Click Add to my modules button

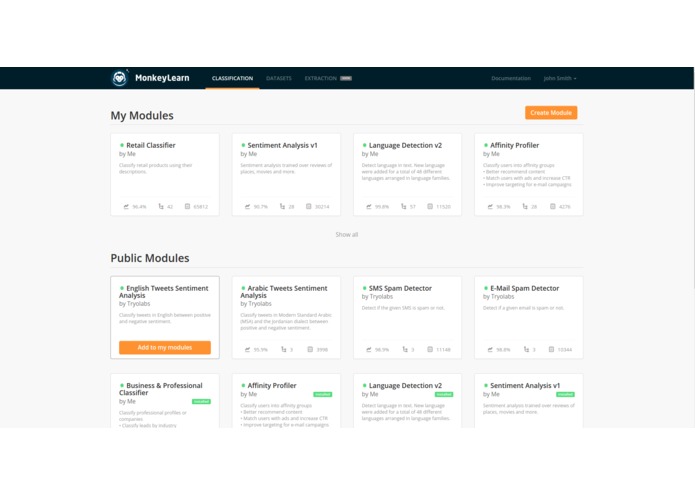(164, 347)
